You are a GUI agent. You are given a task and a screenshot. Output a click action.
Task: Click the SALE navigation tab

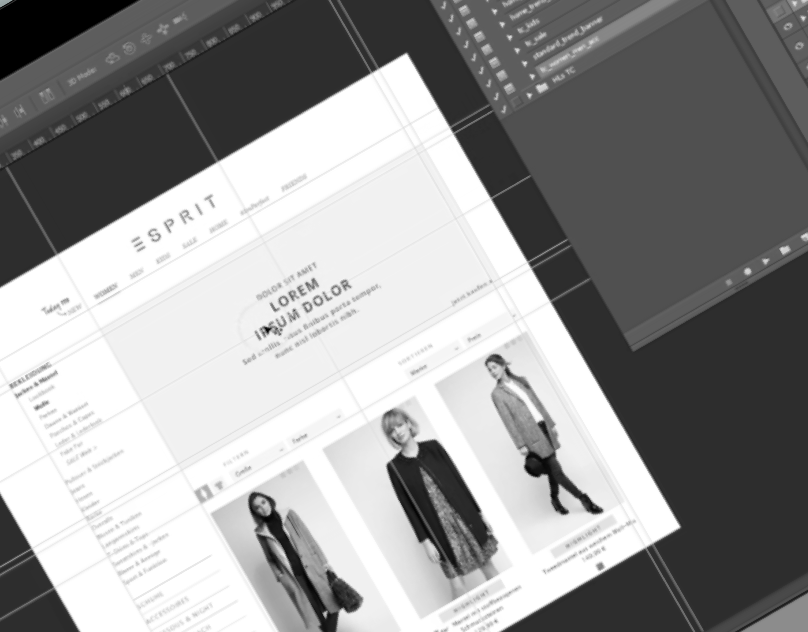pos(190,243)
